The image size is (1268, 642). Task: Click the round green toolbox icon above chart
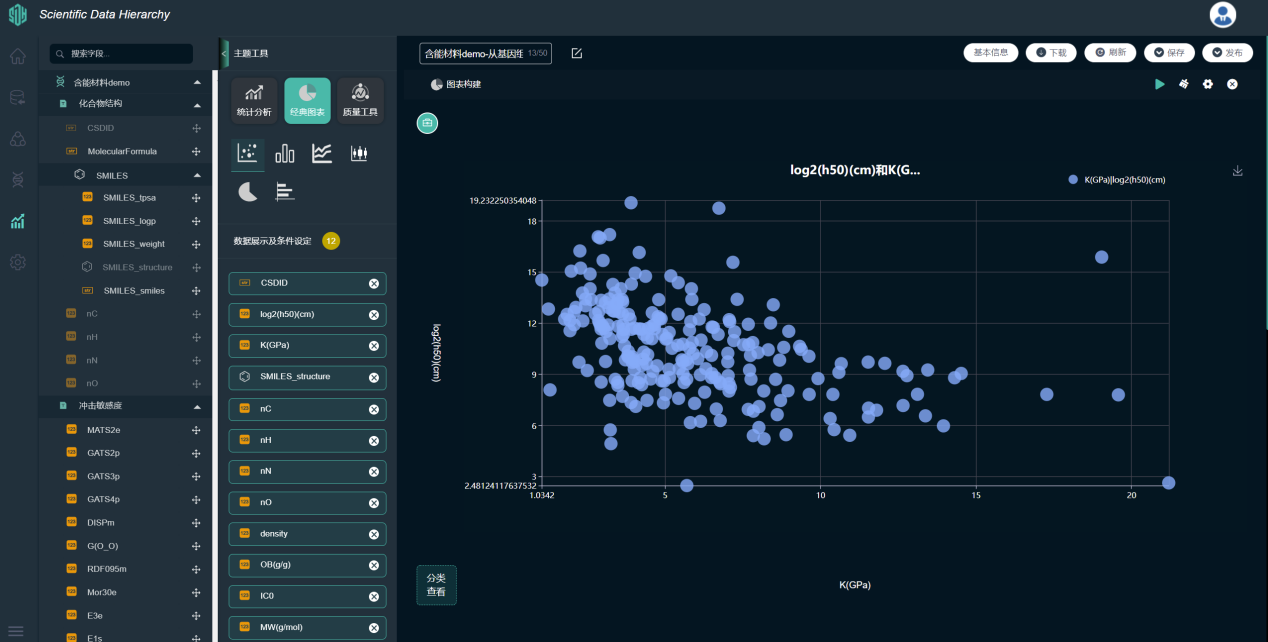427,123
